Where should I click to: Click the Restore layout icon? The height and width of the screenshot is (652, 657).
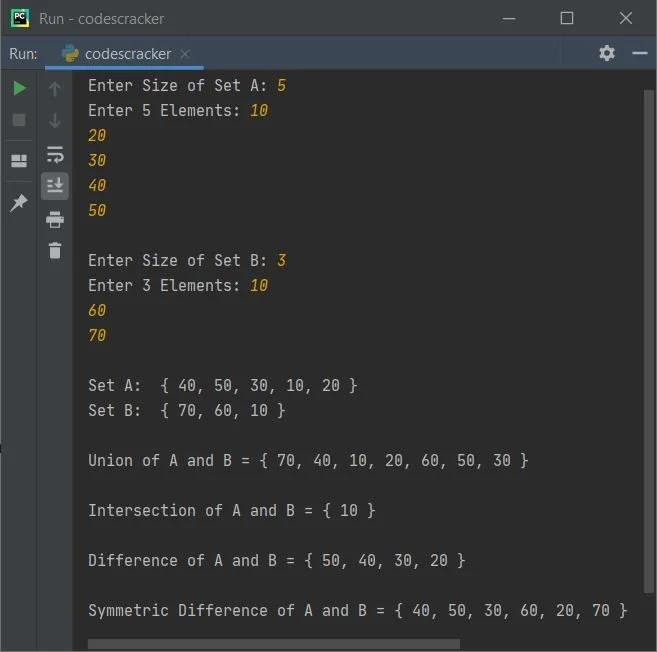[19, 161]
